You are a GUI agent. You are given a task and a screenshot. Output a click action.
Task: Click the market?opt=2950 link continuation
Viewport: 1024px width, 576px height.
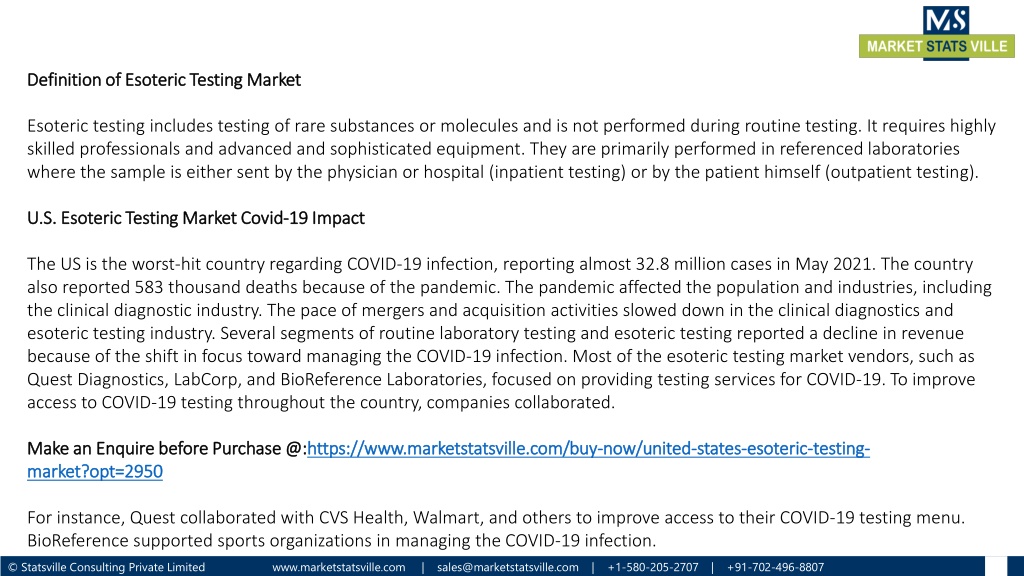pyautogui.click(x=95, y=472)
